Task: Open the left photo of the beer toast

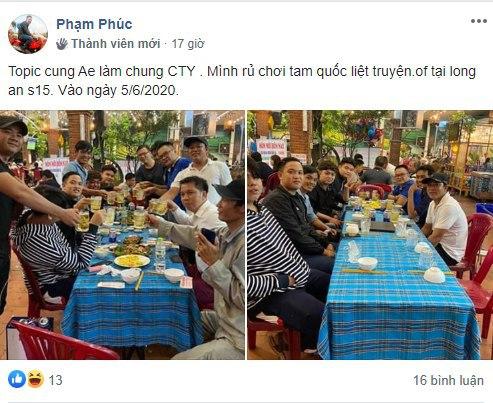Action: pos(122,235)
